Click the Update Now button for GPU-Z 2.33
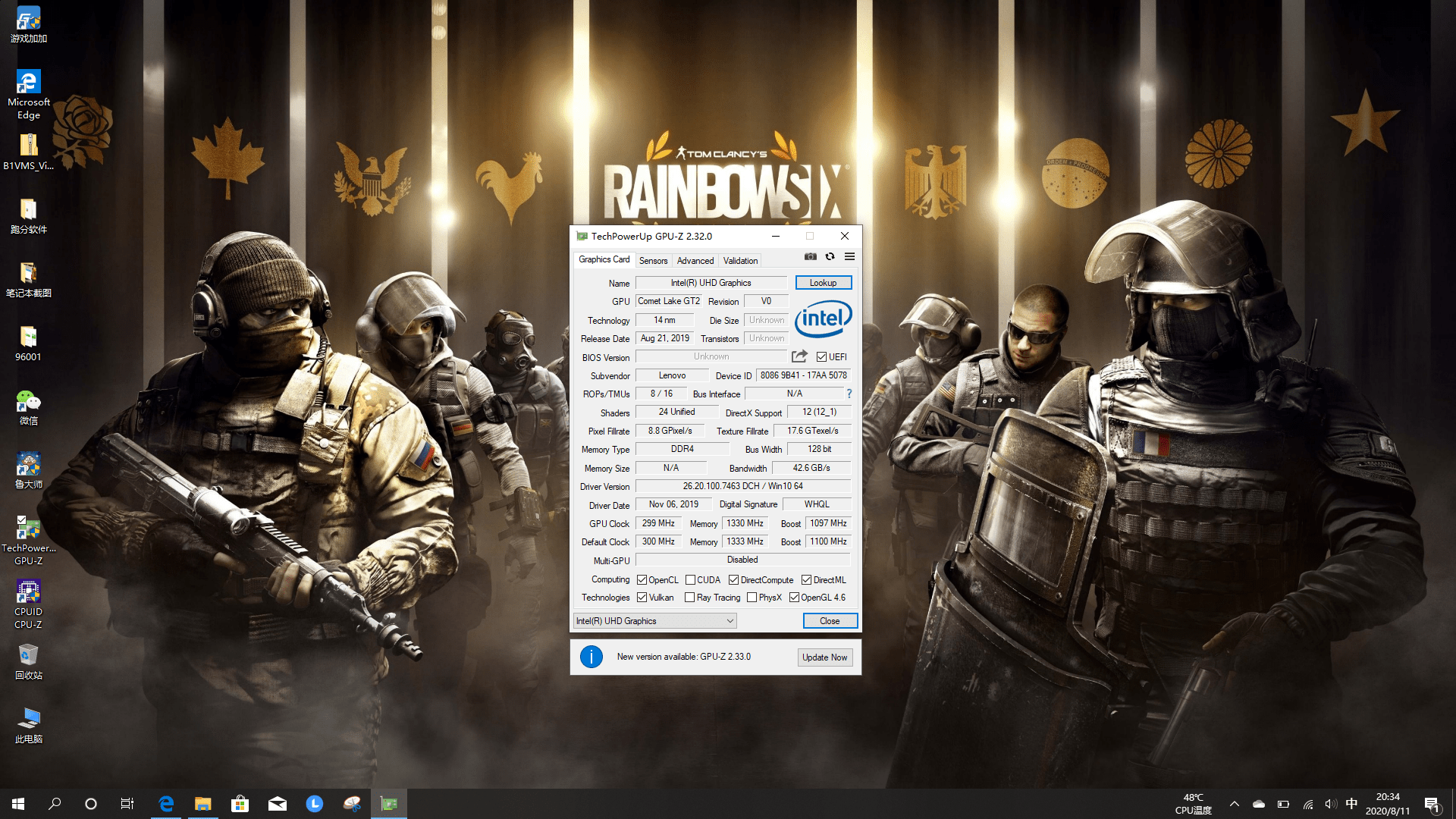Viewport: 1456px width, 819px height. pyautogui.click(x=824, y=656)
